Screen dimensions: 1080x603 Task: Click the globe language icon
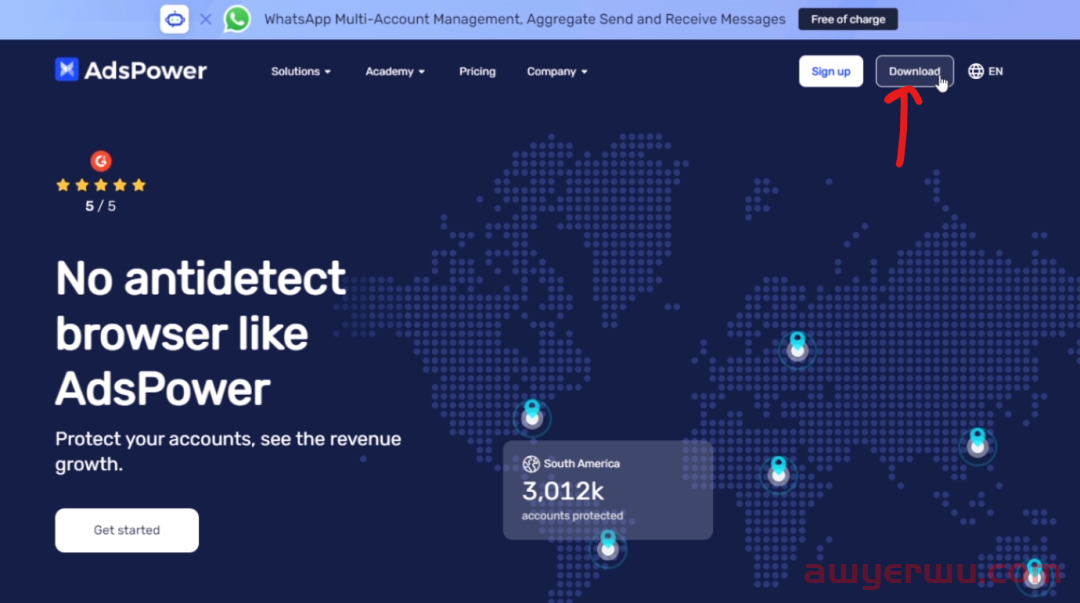[975, 71]
